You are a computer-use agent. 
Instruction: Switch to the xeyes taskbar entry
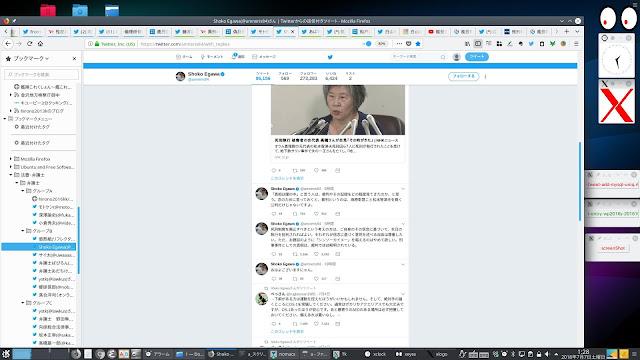tap(407, 354)
